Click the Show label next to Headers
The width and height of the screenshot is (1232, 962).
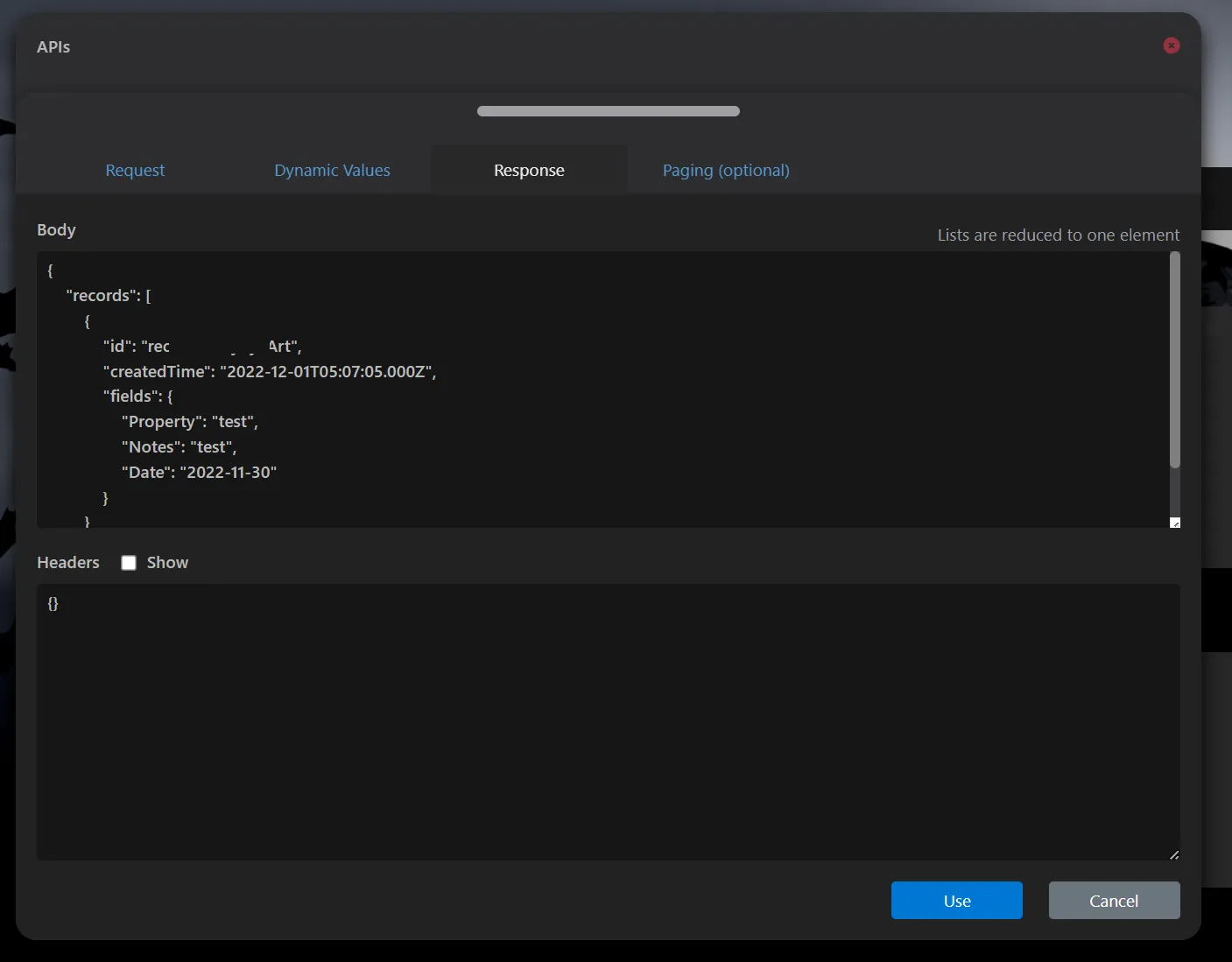[167, 562]
